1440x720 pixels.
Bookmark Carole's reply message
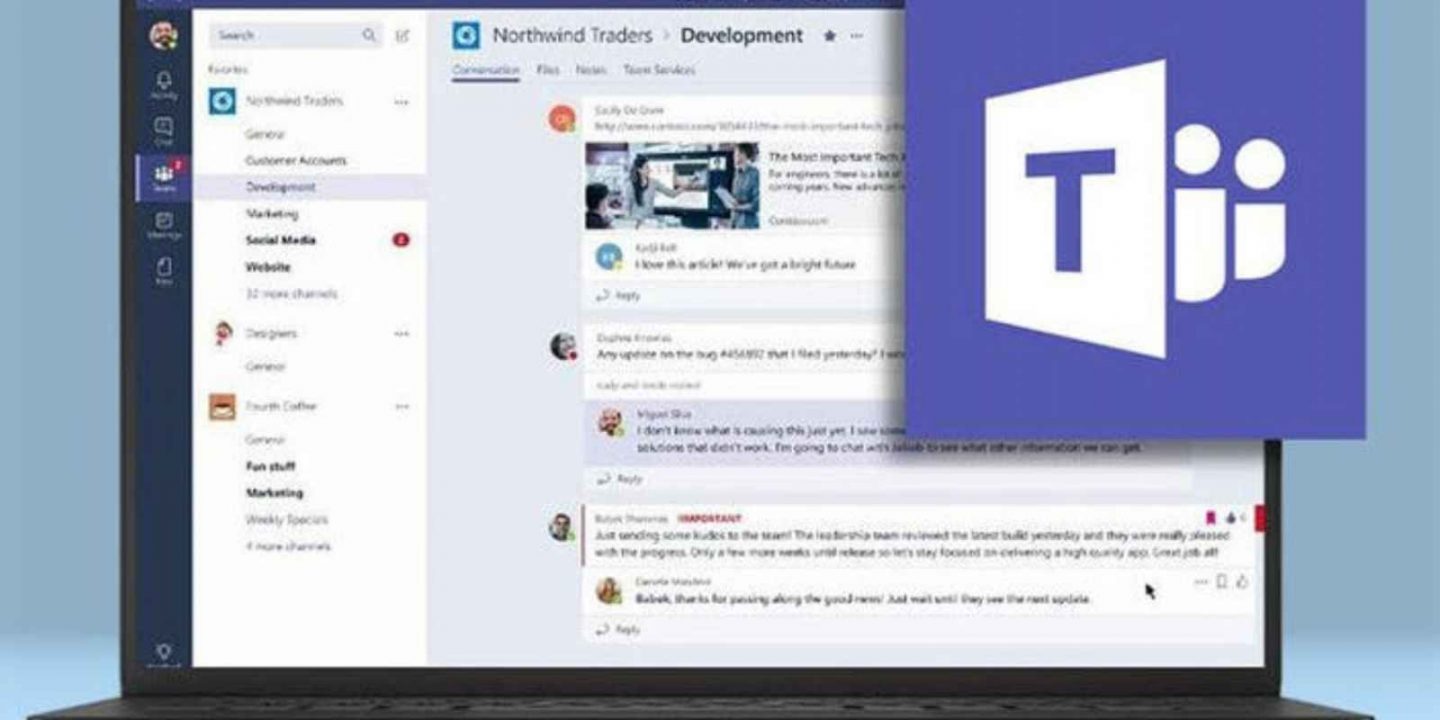[1221, 581]
